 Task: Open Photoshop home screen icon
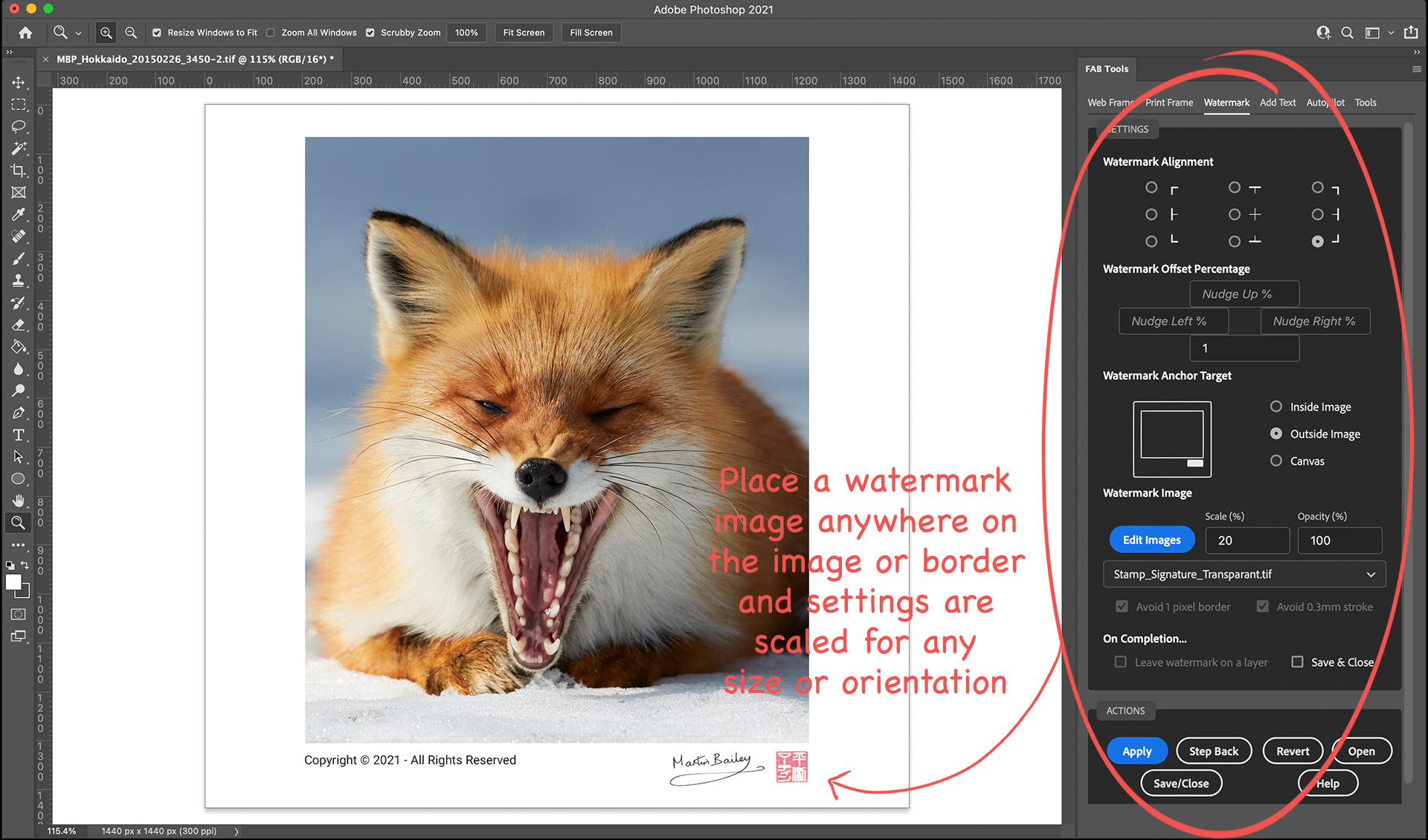point(25,33)
